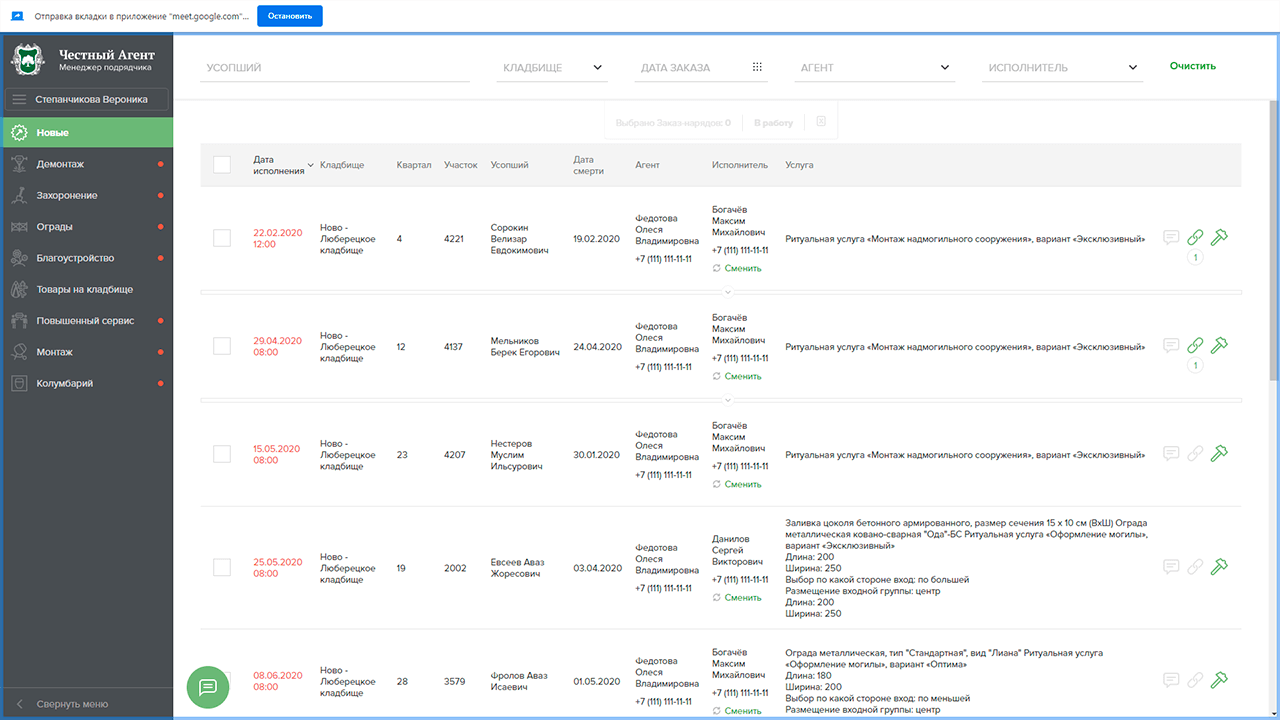The width and height of the screenshot is (1280, 720).
Task: Click the Очистить filter reset link
Action: (x=1193, y=66)
